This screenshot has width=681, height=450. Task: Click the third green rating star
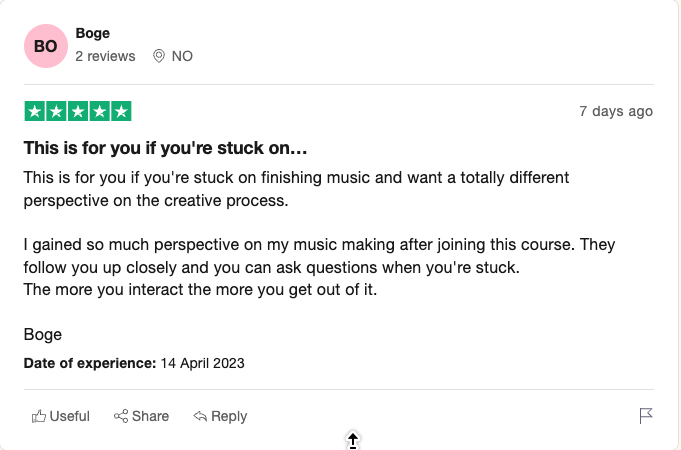tap(78, 111)
